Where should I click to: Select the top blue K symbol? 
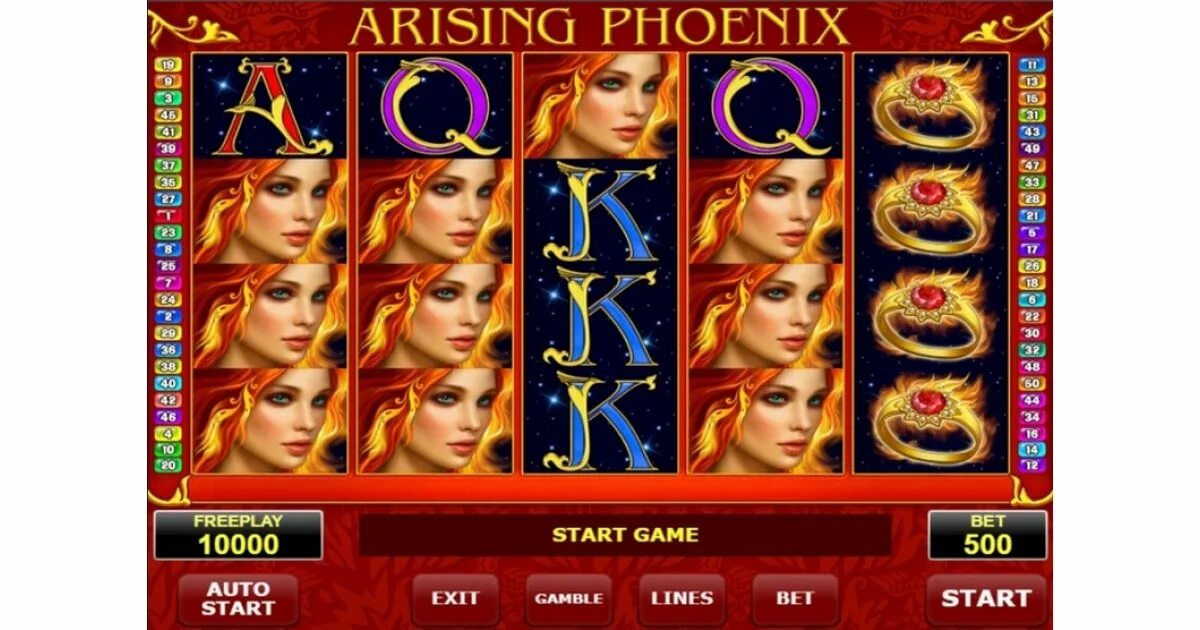click(600, 210)
